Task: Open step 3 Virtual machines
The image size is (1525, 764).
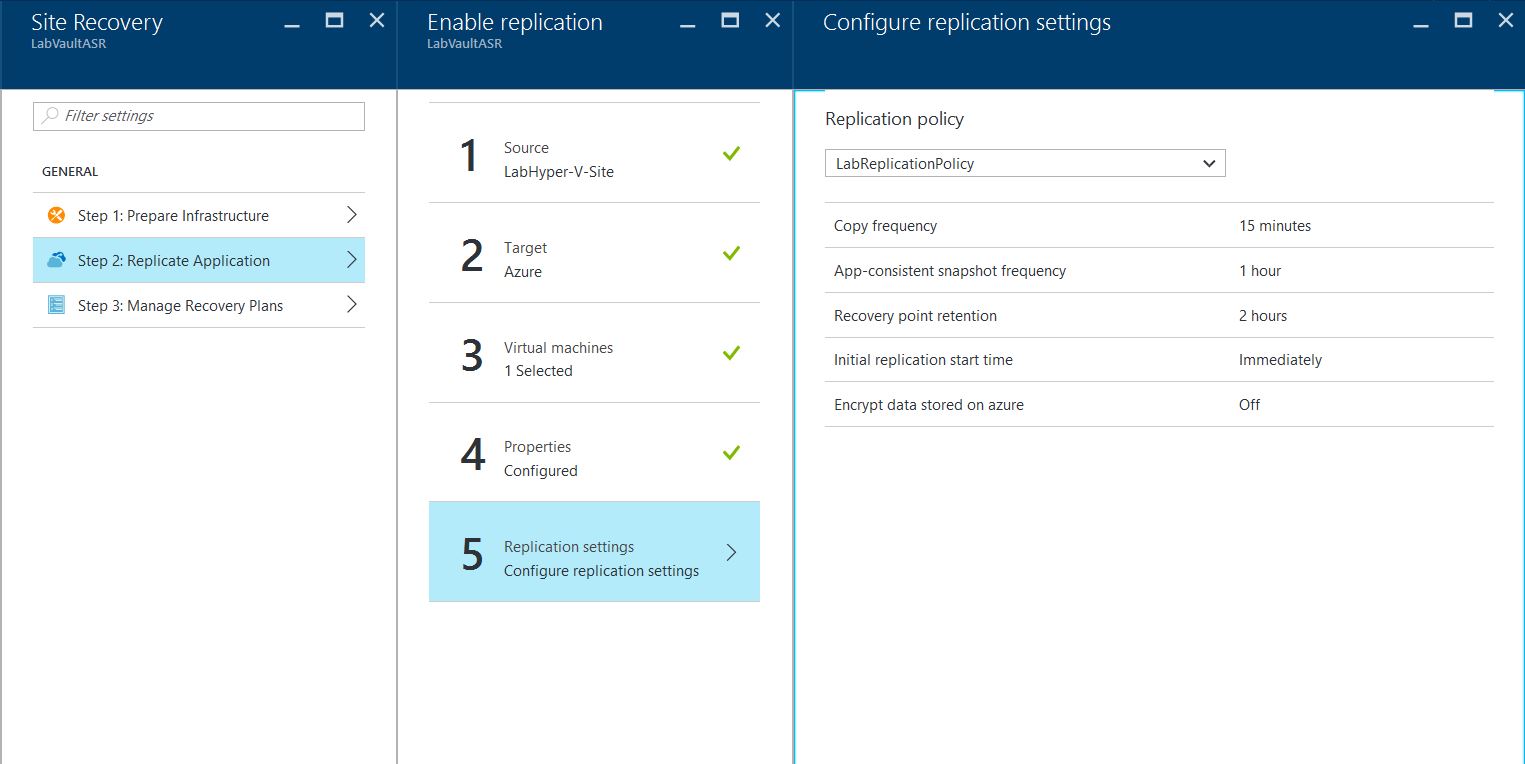Action: tap(593, 359)
